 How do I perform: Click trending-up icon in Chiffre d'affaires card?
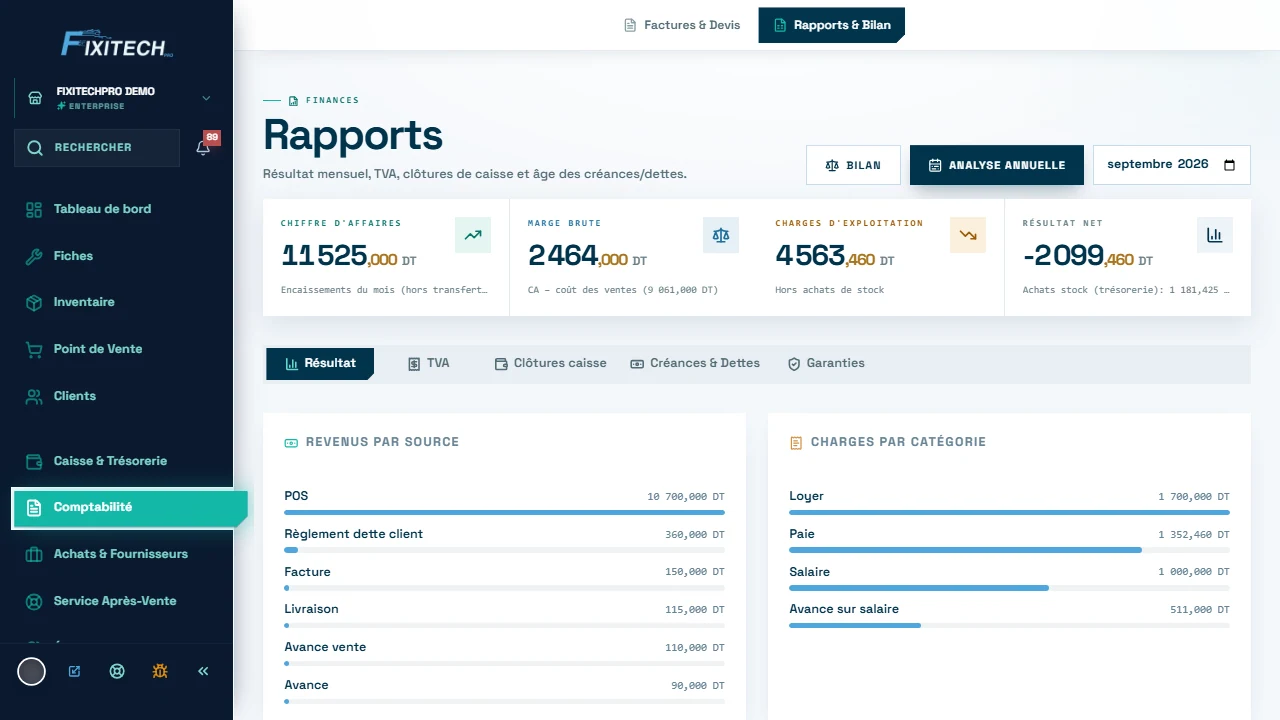(x=473, y=235)
